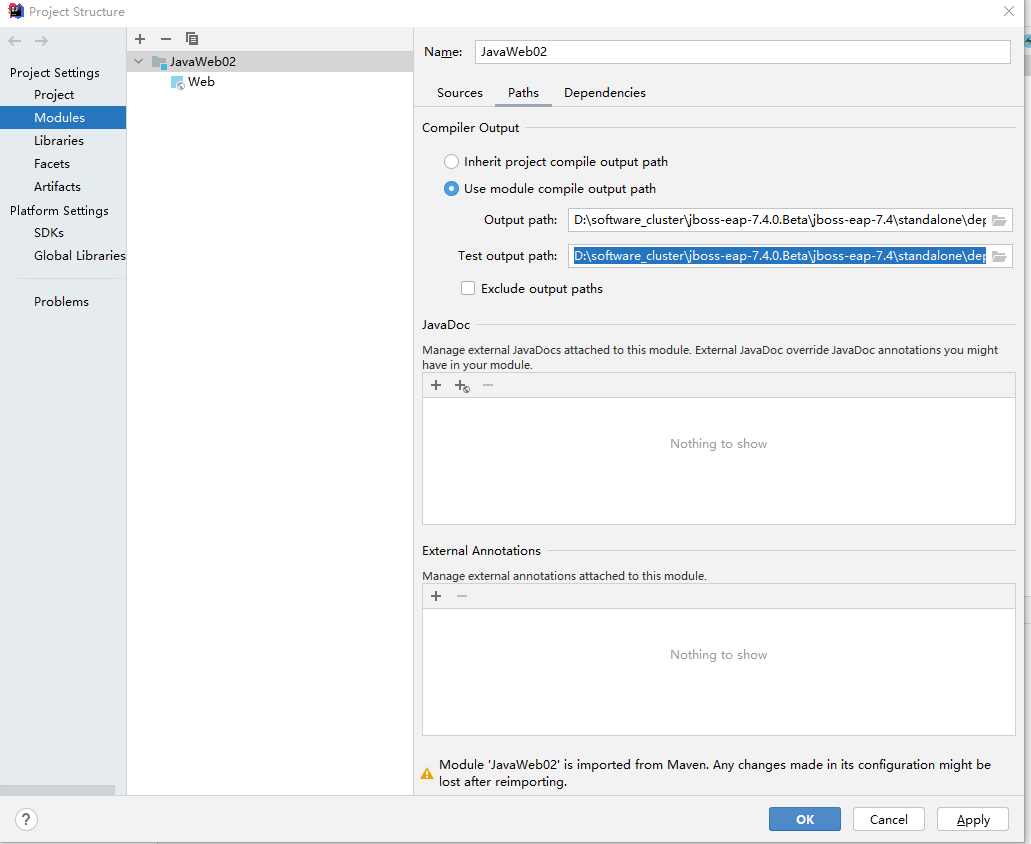Click the Project Settings heading
This screenshot has width=1031, height=844.
55,73
